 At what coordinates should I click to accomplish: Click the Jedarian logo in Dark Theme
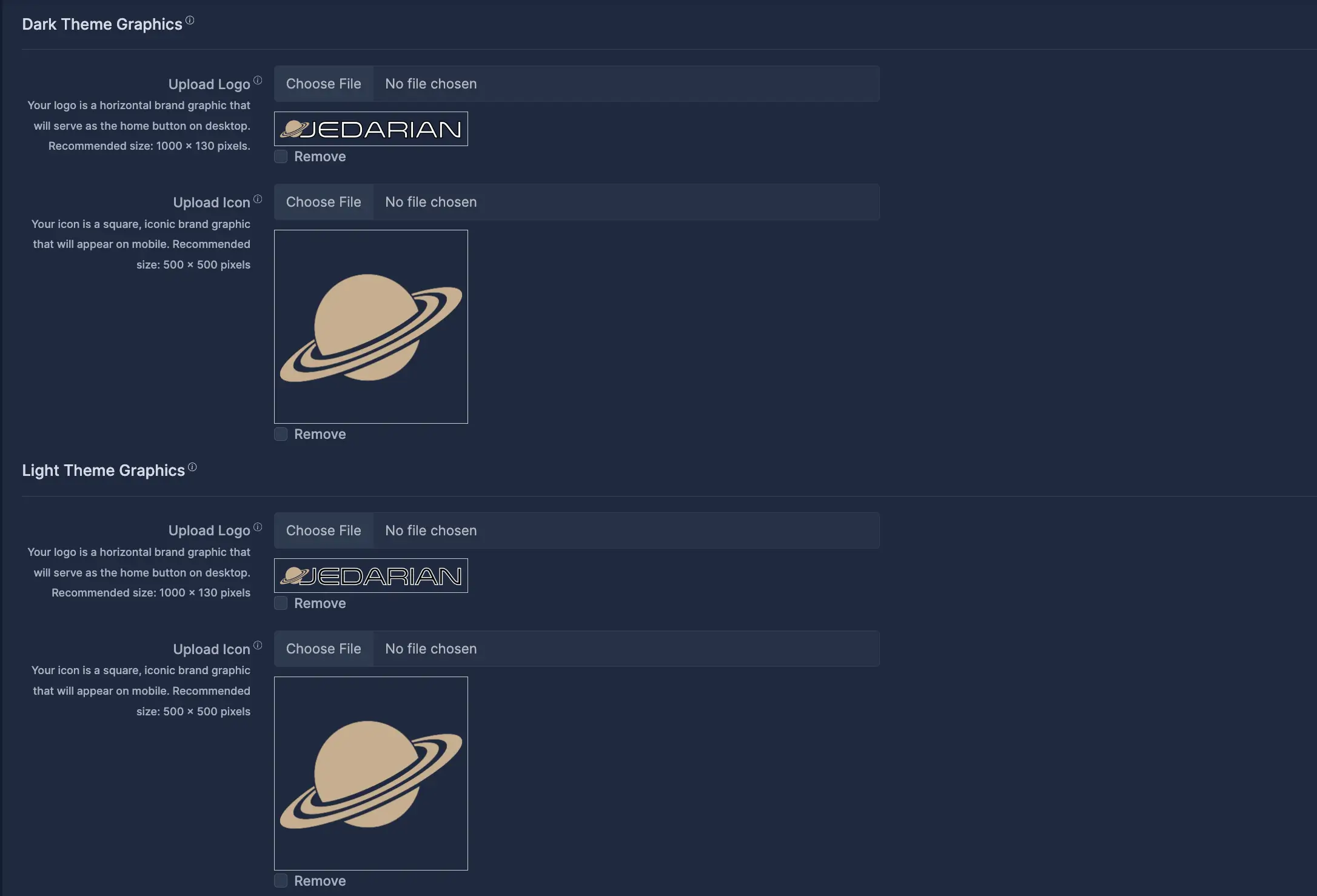pyautogui.click(x=371, y=128)
